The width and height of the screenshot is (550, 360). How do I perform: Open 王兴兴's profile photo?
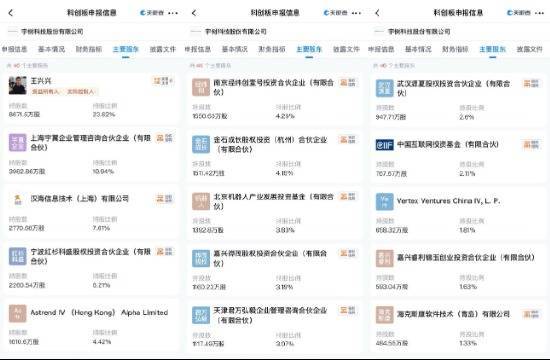[x=18, y=85]
